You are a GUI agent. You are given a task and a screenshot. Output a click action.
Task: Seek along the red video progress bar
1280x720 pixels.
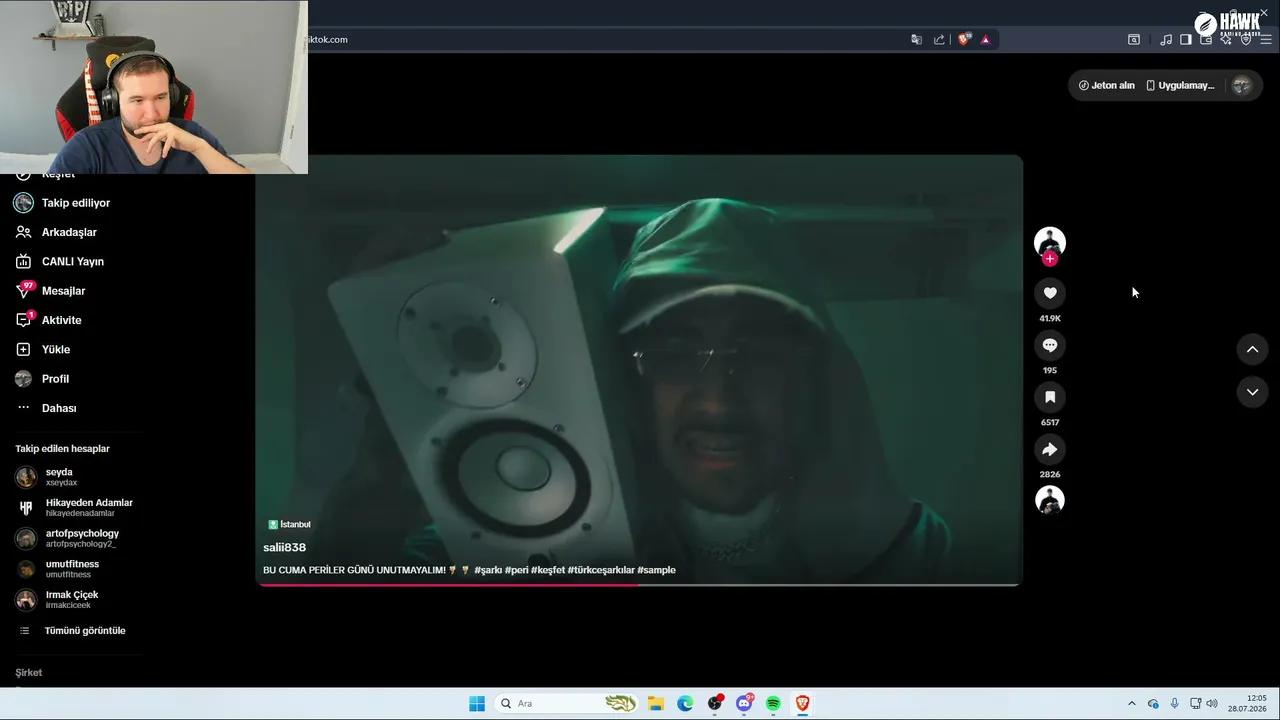click(x=639, y=584)
